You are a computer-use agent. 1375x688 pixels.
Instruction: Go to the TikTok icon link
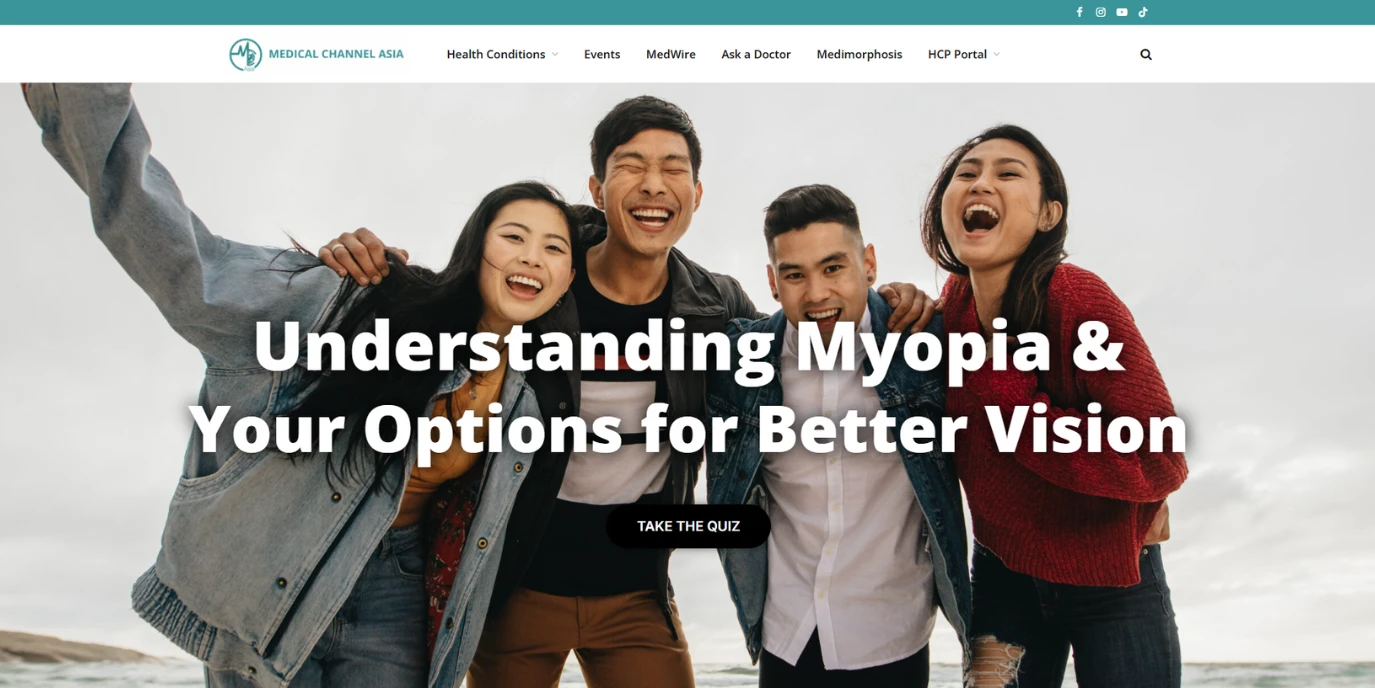[x=1143, y=12]
